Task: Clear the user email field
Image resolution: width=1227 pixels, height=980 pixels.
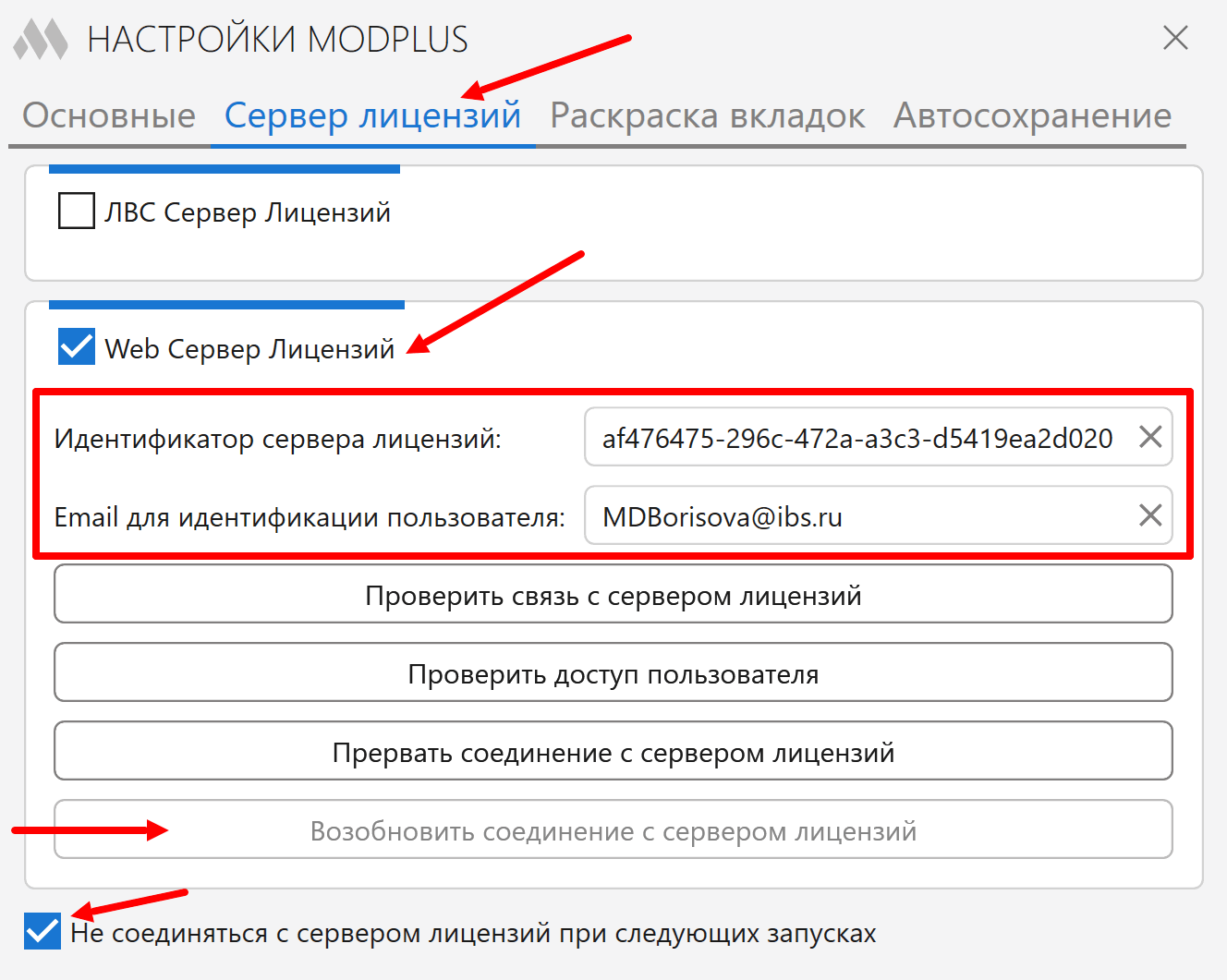Action: point(1150,515)
